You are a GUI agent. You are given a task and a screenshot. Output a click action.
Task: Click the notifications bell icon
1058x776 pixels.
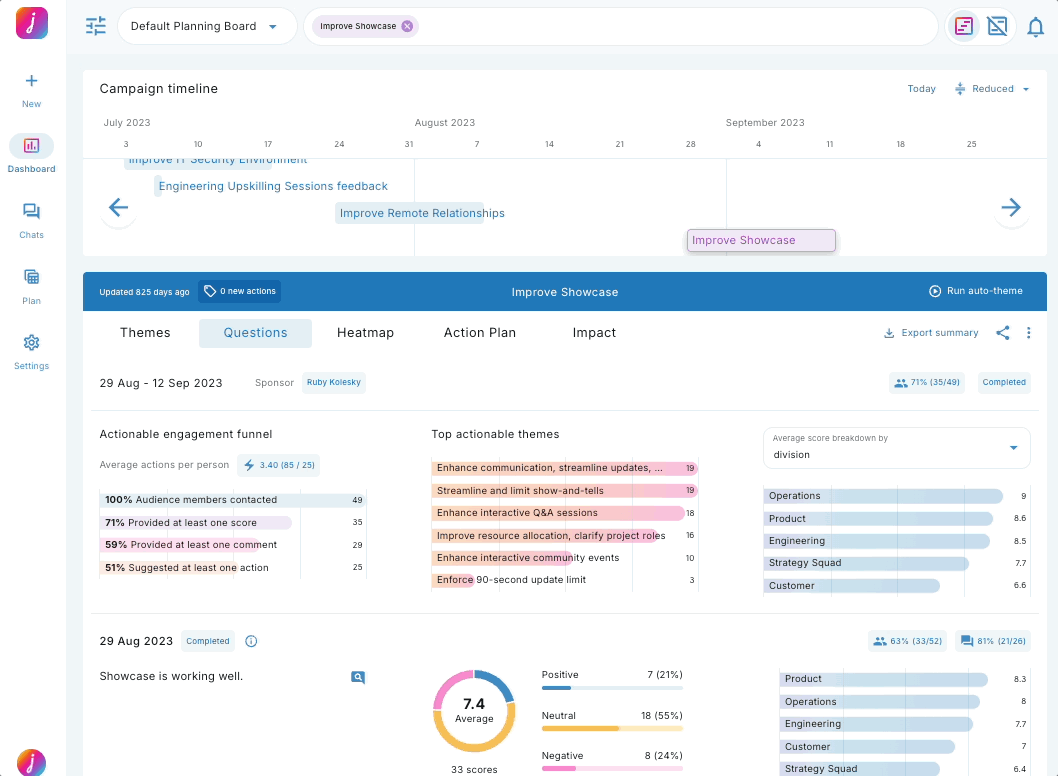1036,27
